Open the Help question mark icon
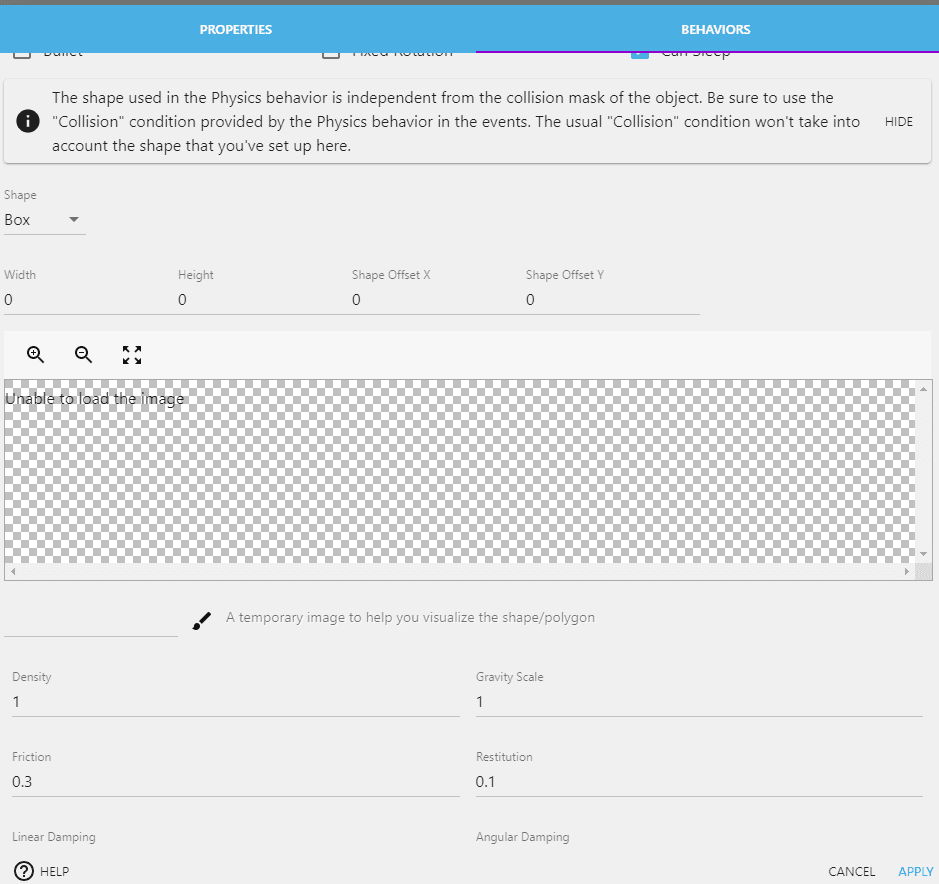The image size is (939, 884). coord(25,871)
